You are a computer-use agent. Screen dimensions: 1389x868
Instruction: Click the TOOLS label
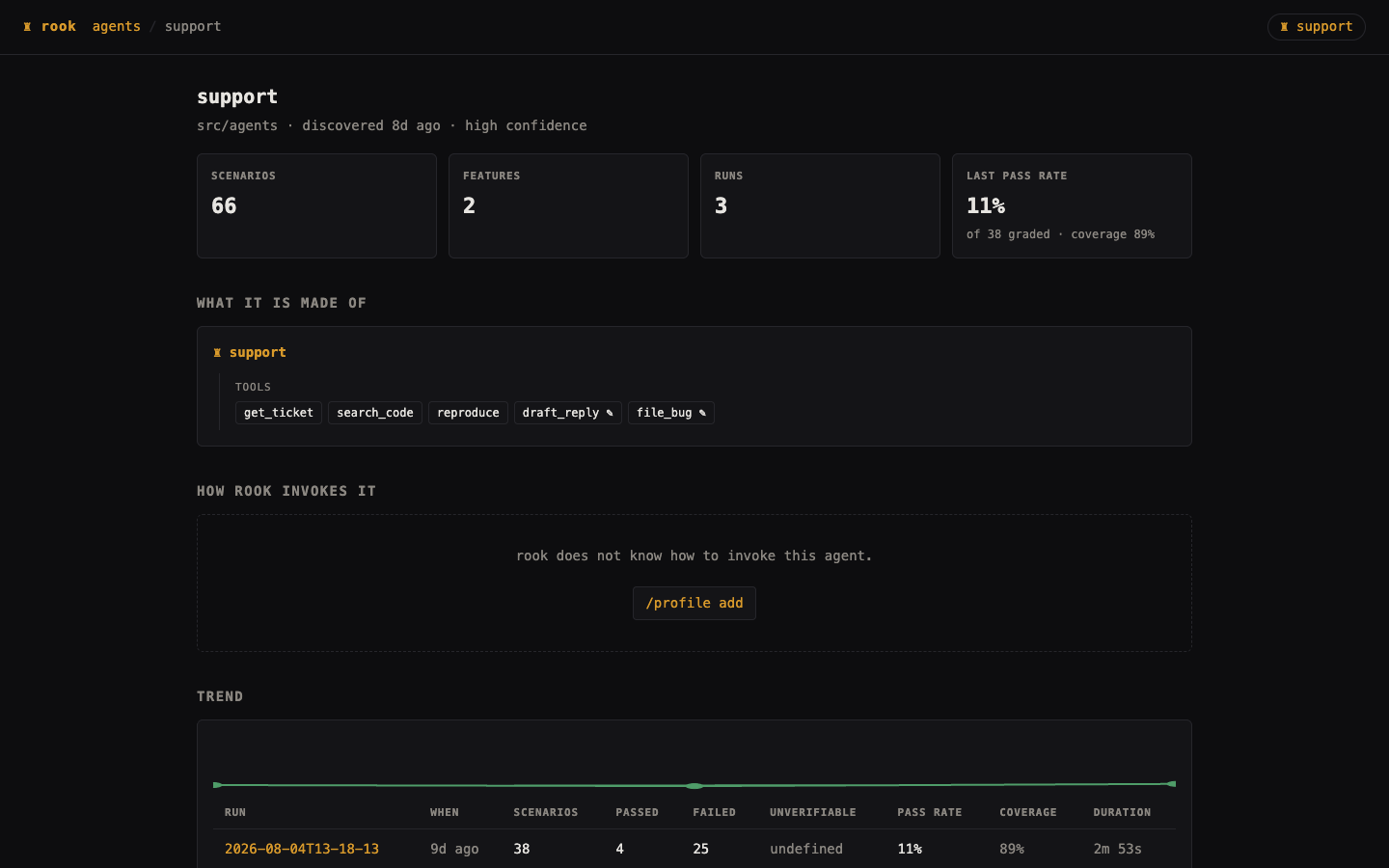click(253, 387)
